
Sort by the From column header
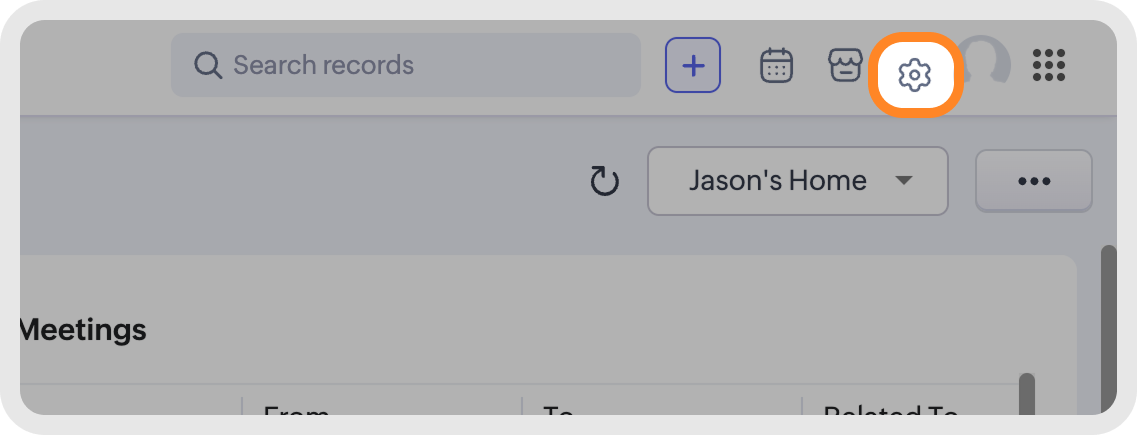(x=295, y=410)
